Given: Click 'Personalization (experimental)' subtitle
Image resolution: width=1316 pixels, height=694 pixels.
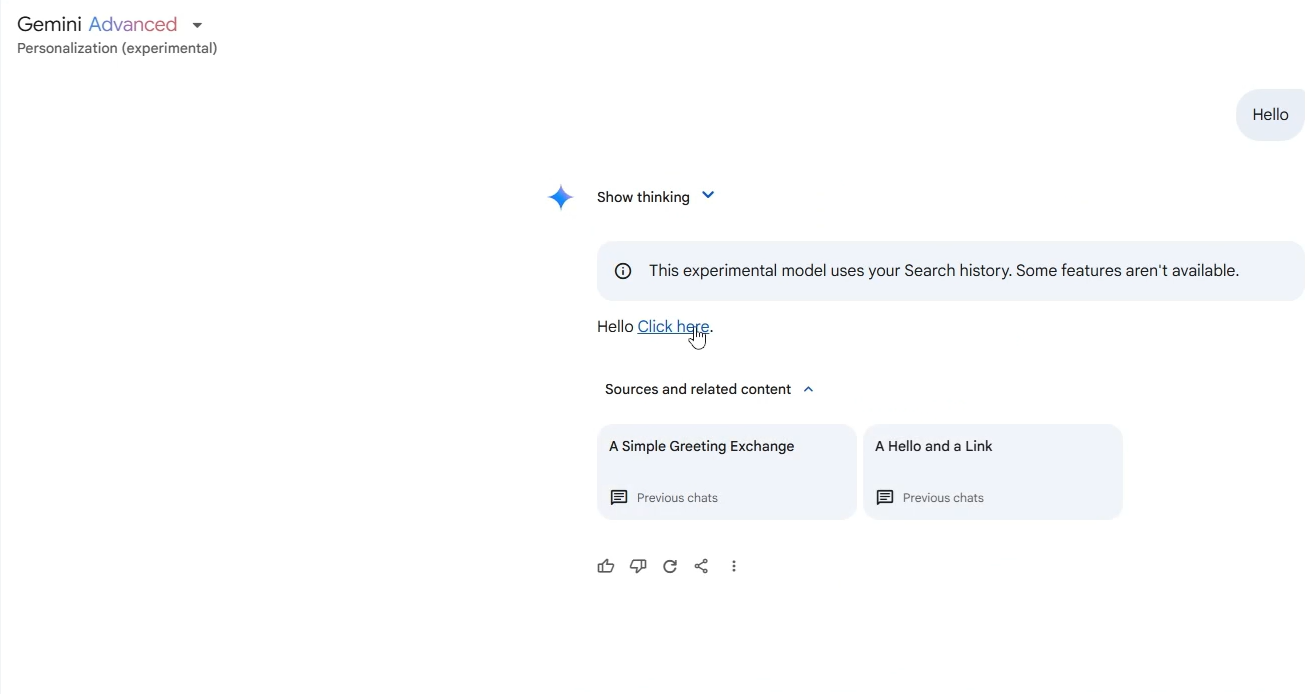Looking at the screenshot, I should [x=117, y=48].
